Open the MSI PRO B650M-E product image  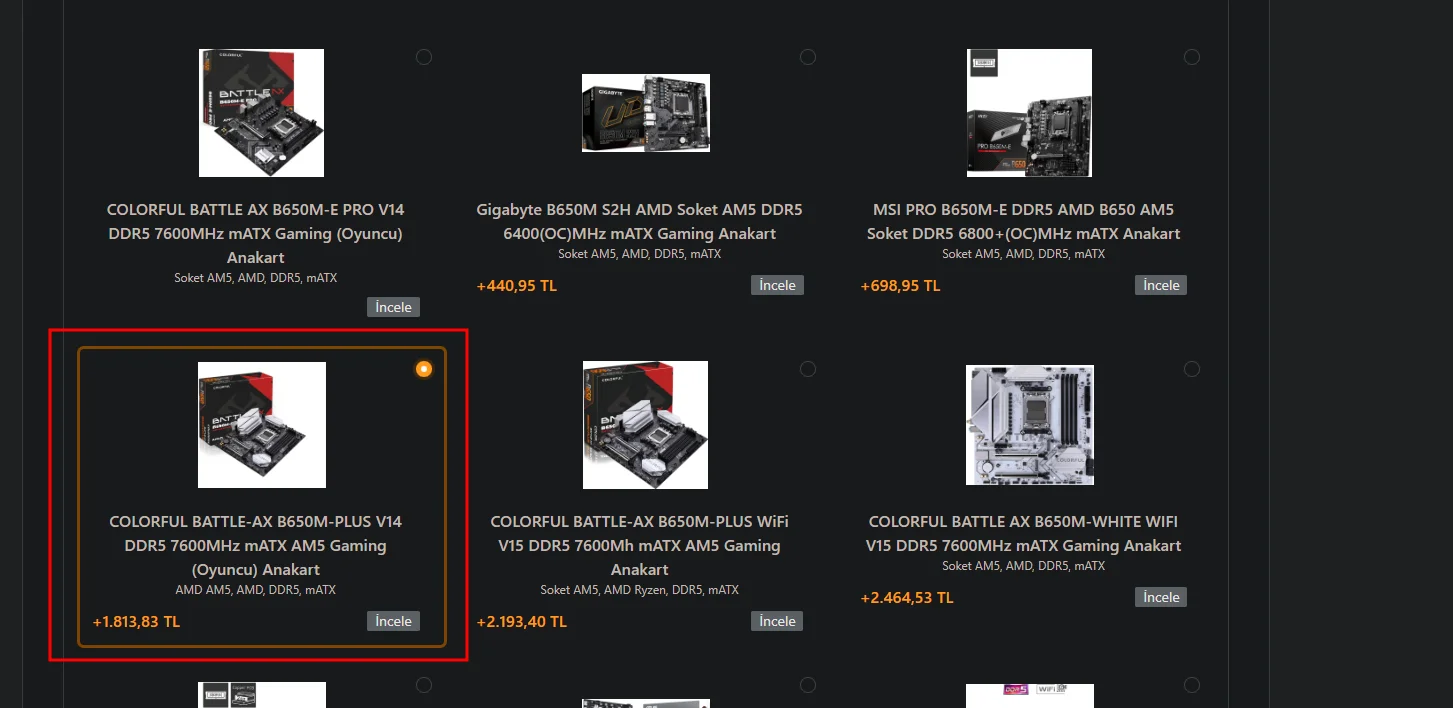(x=1029, y=113)
